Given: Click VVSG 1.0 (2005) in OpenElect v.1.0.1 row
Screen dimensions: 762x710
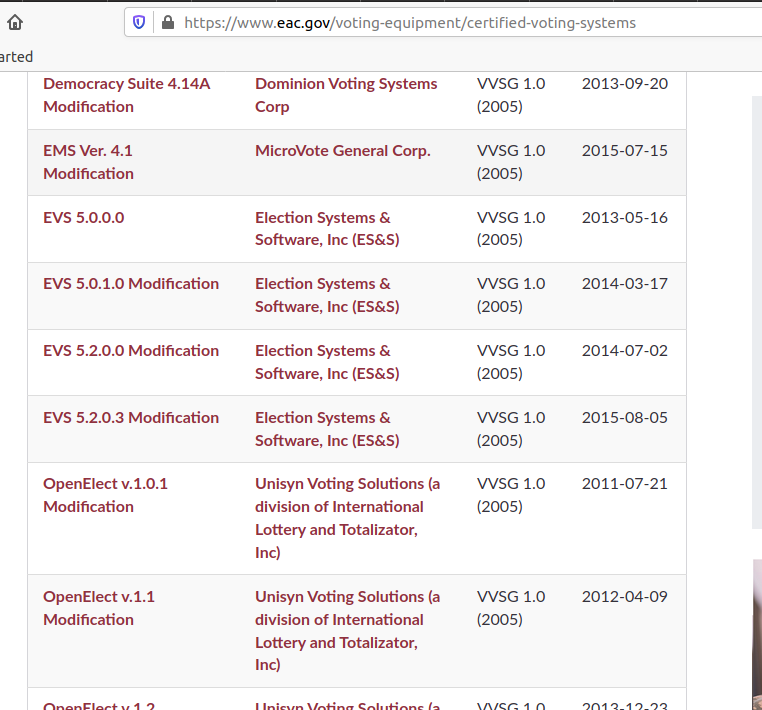Looking at the screenshot, I should [511, 495].
